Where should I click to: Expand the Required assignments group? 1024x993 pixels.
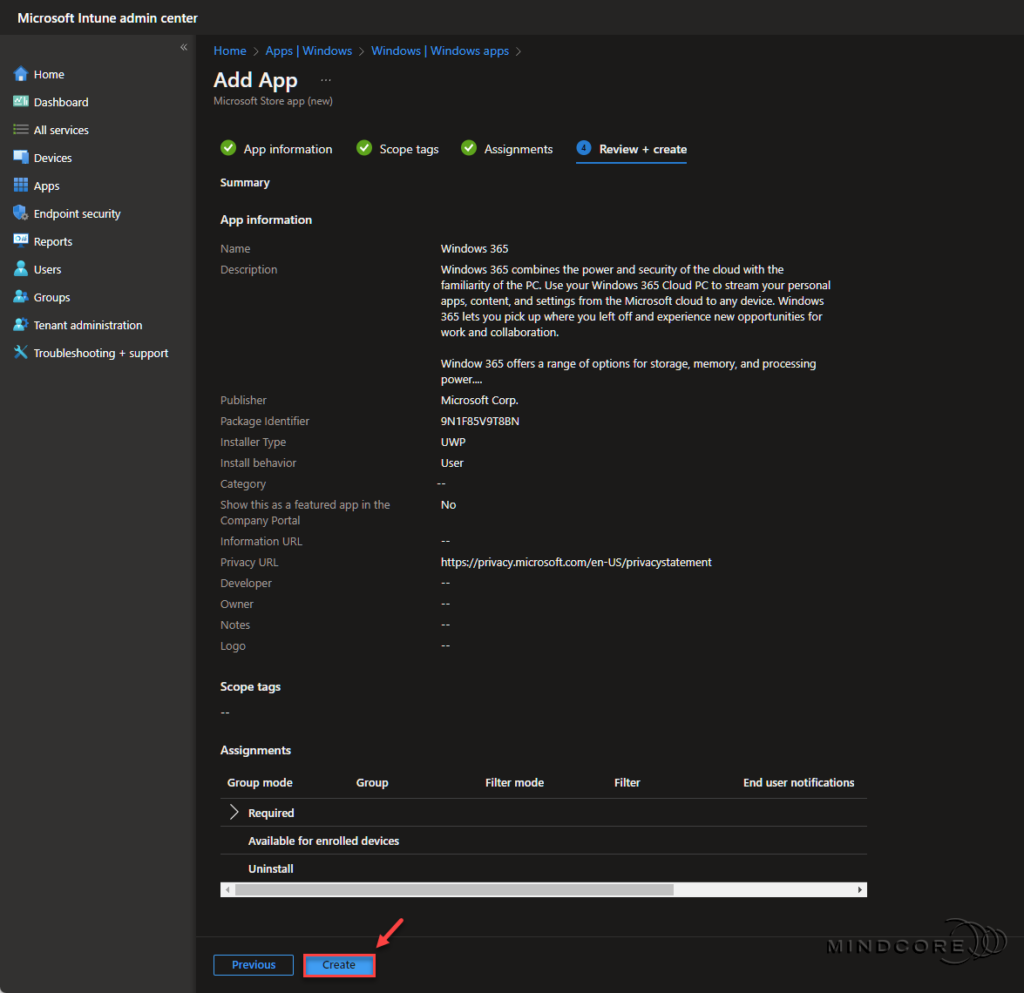(234, 812)
